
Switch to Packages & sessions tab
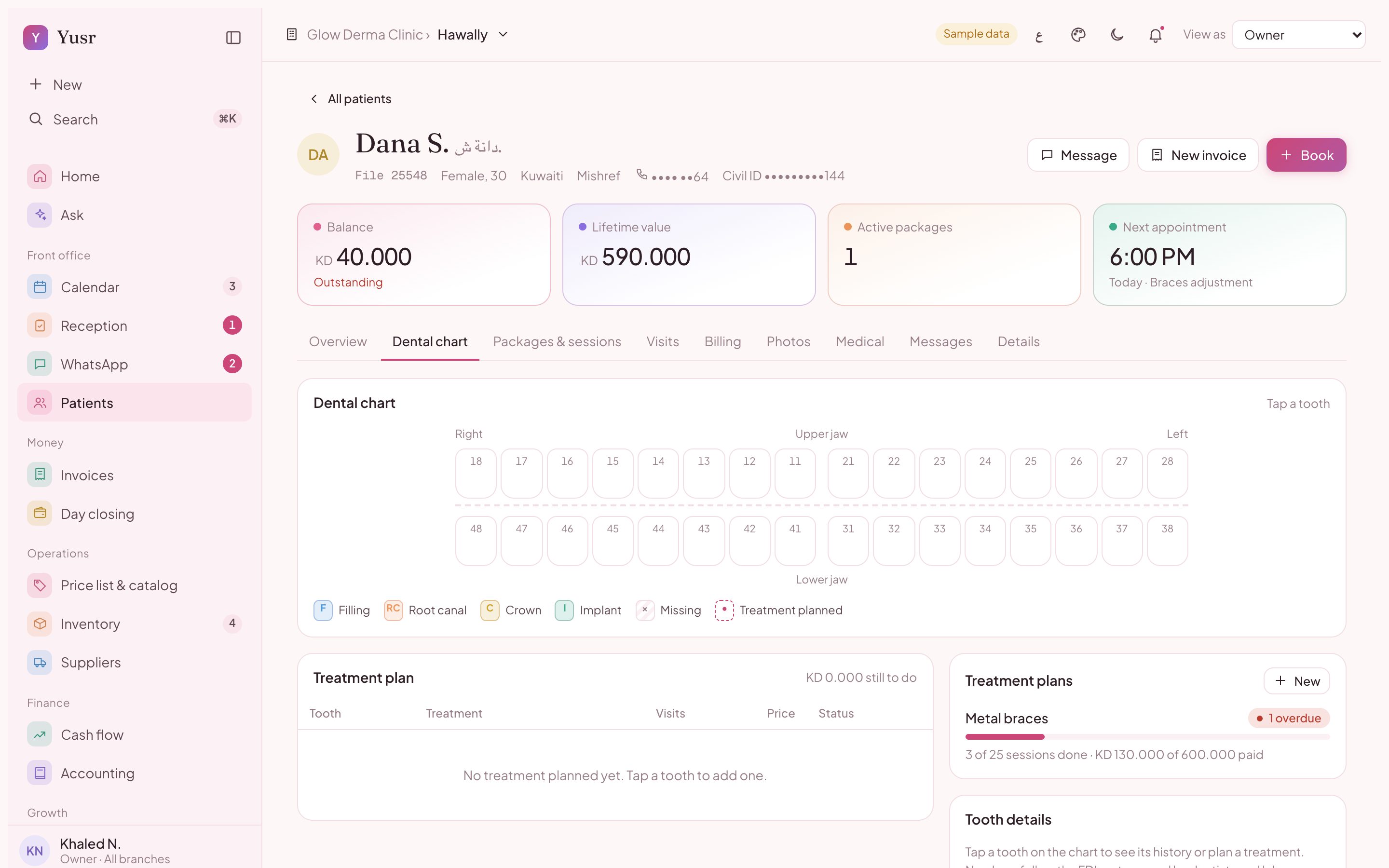(x=557, y=342)
